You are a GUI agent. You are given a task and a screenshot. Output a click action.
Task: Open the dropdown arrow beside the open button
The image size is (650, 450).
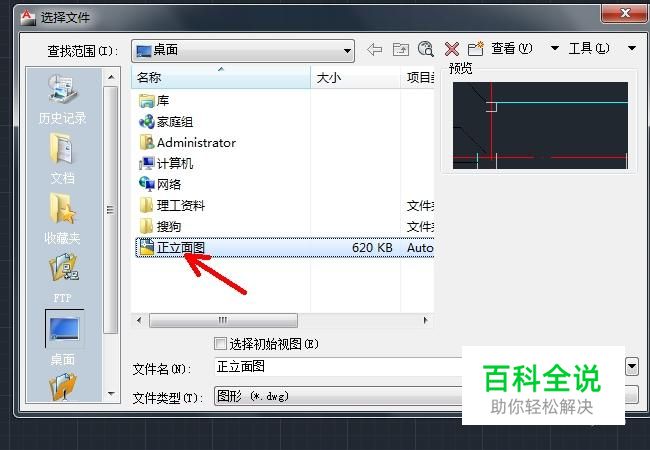click(x=632, y=367)
